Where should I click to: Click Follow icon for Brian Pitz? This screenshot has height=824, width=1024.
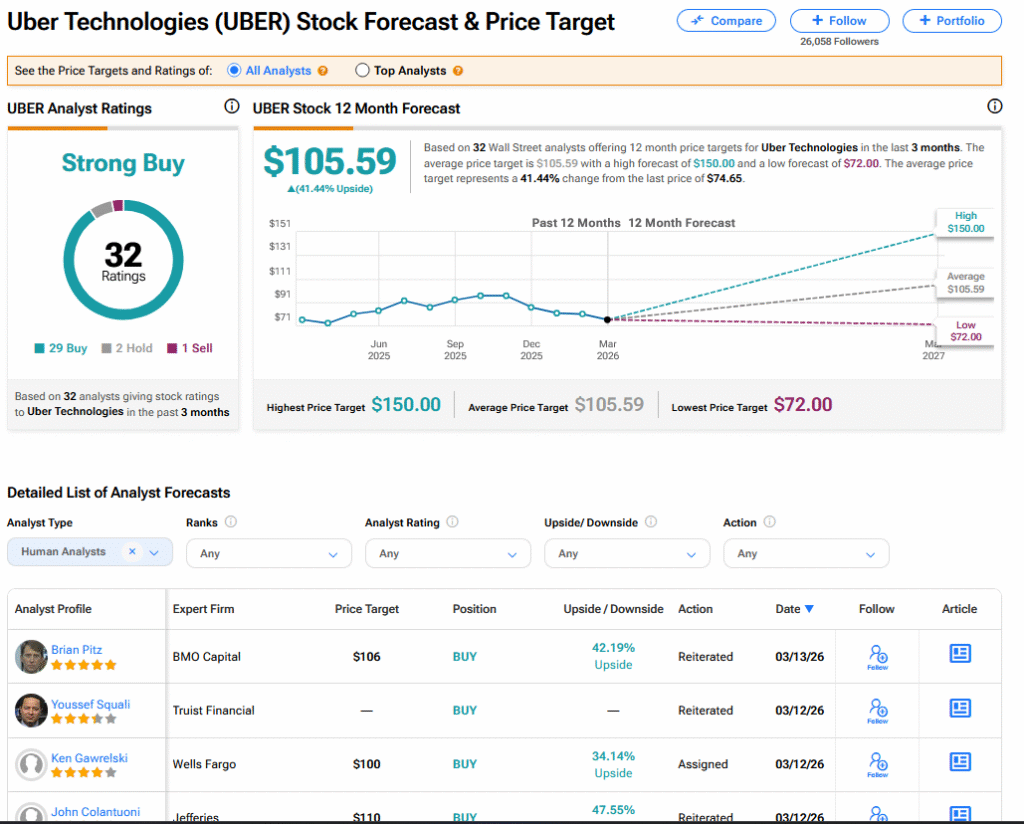(877, 656)
